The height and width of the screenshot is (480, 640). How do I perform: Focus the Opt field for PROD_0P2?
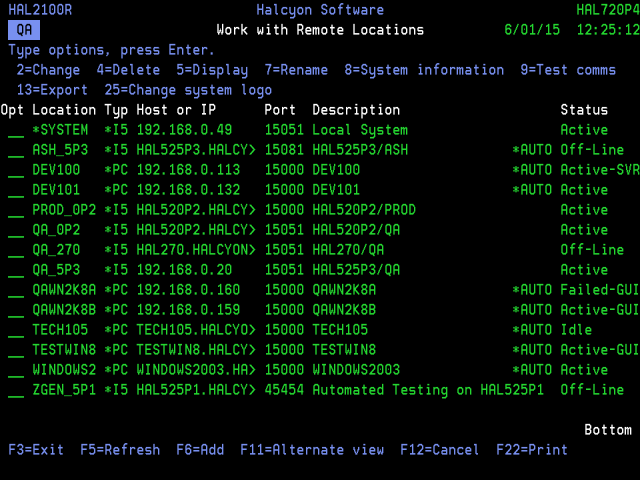tap(16, 210)
